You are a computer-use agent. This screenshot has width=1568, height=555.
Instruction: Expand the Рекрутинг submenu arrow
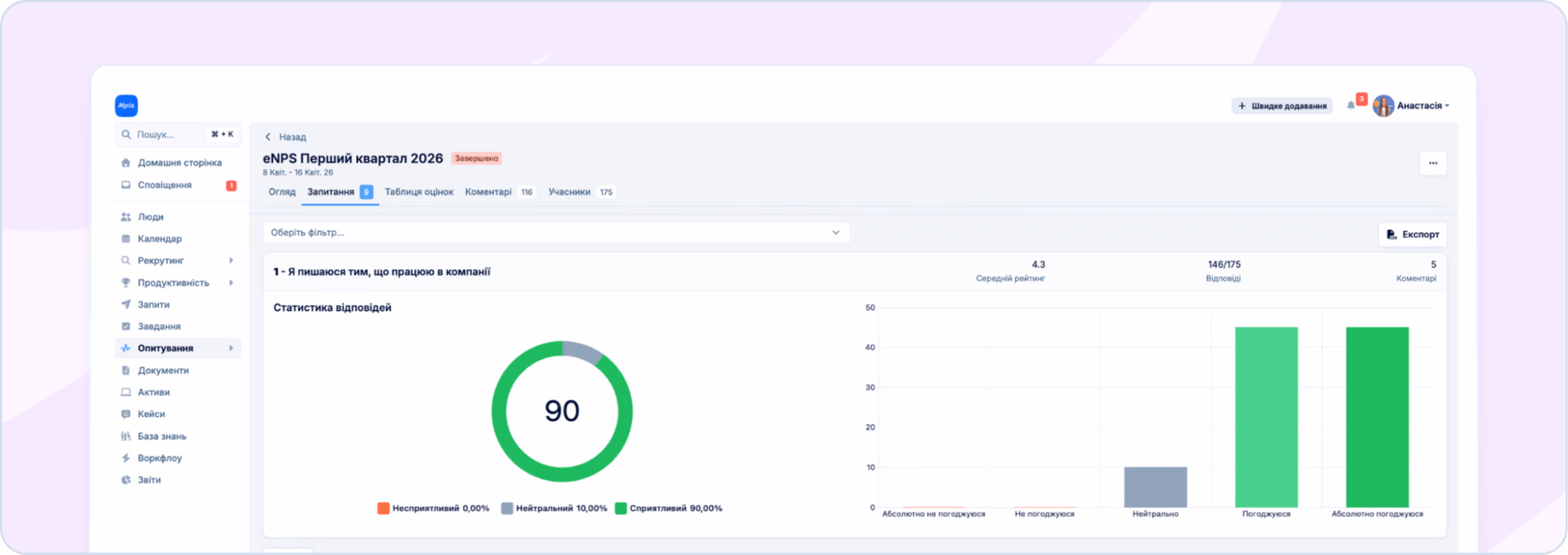[231, 260]
